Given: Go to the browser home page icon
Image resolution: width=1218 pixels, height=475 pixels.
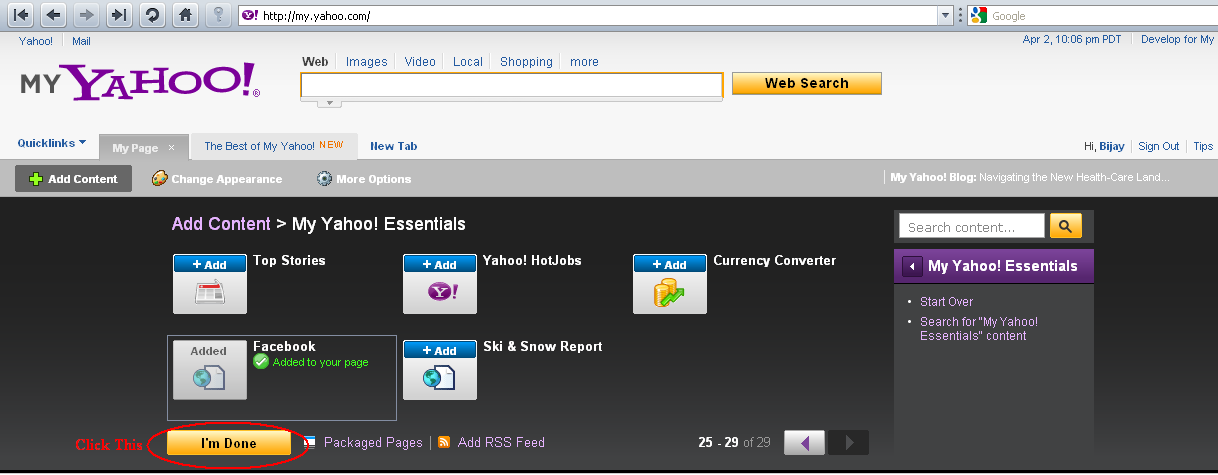Looking at the screenshot, I should tap(184, 15).
